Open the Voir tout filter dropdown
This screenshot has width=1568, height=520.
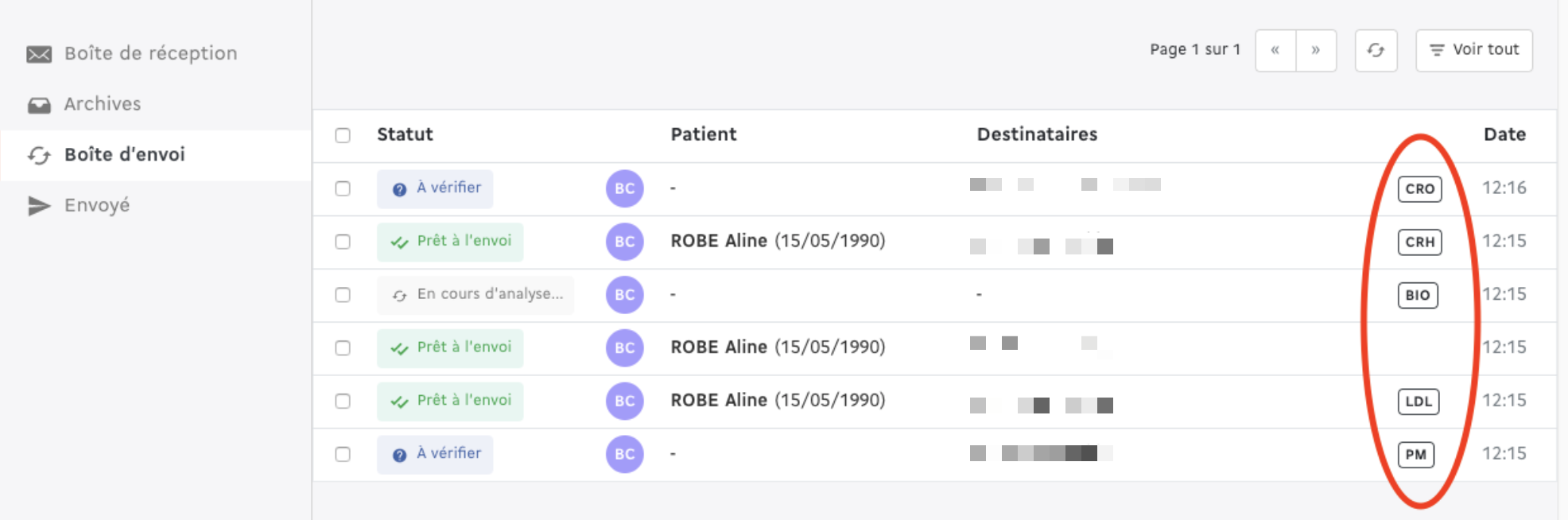click(1474, 50)
